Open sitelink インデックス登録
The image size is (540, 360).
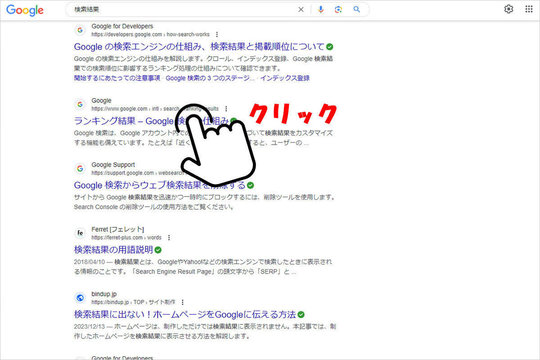pyautogui.click(x=285, y=78)
